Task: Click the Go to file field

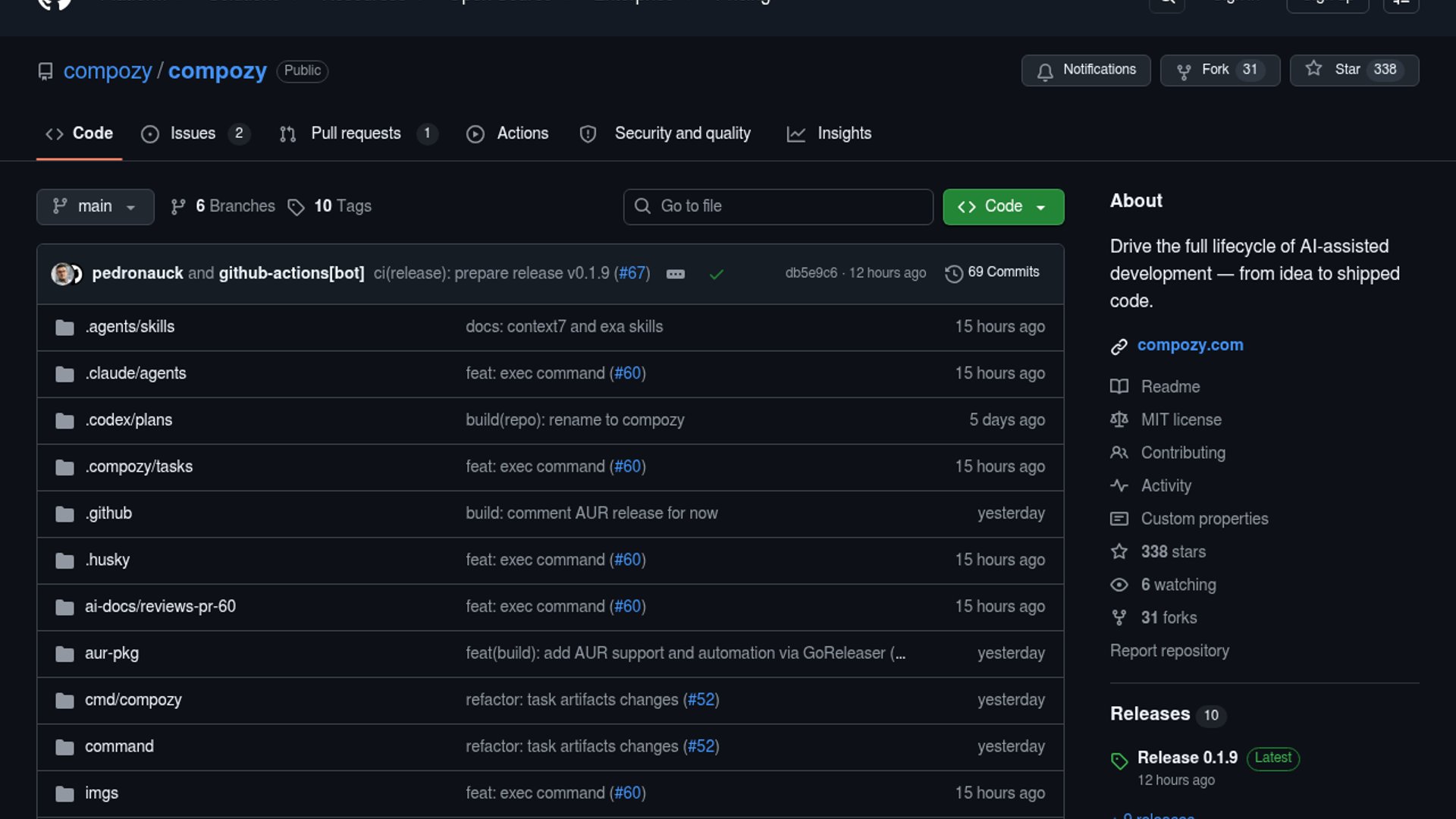Action: tap(777, 206)
